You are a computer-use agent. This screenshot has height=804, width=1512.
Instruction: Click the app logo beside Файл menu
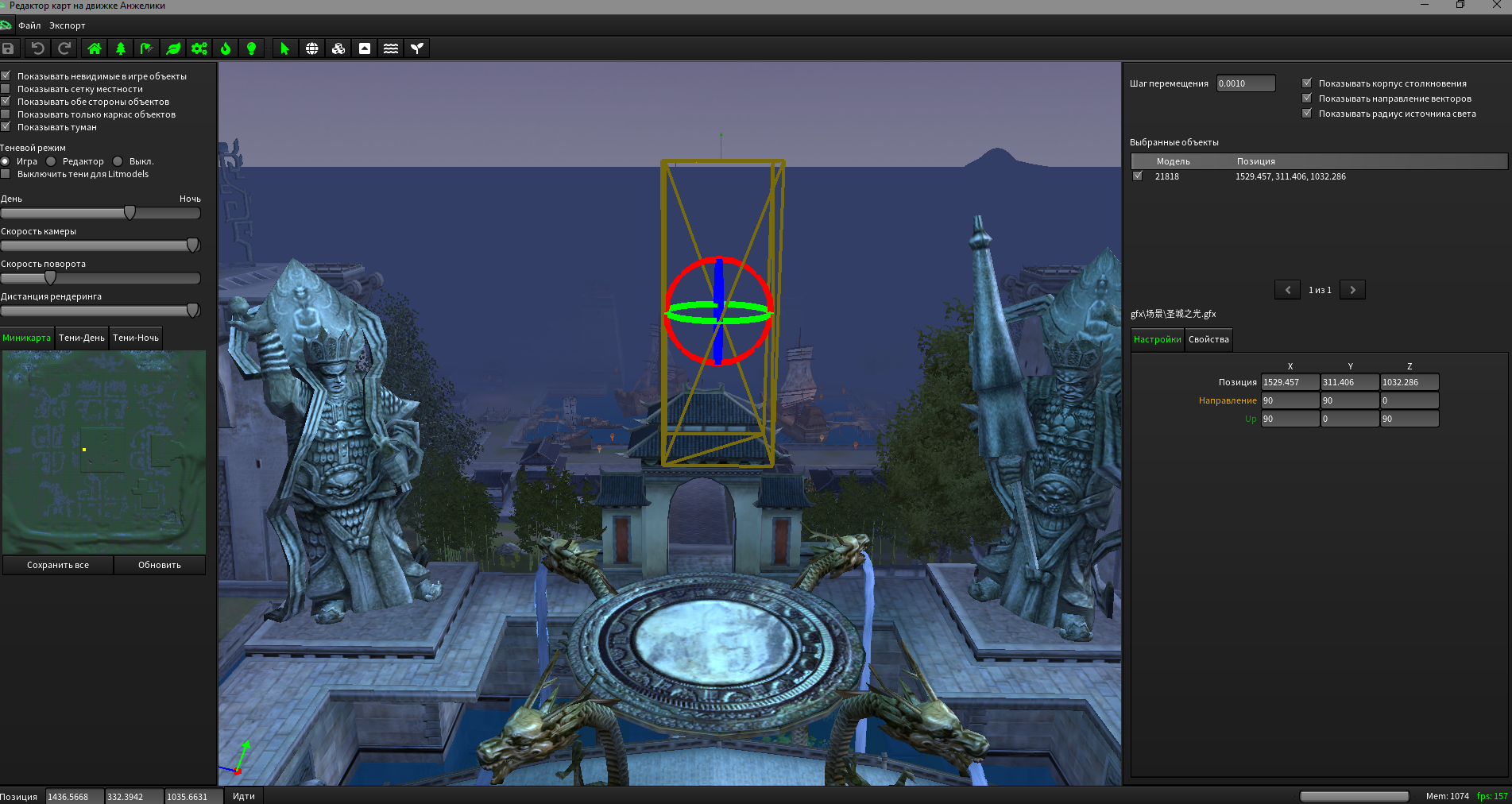pos(6,25)
